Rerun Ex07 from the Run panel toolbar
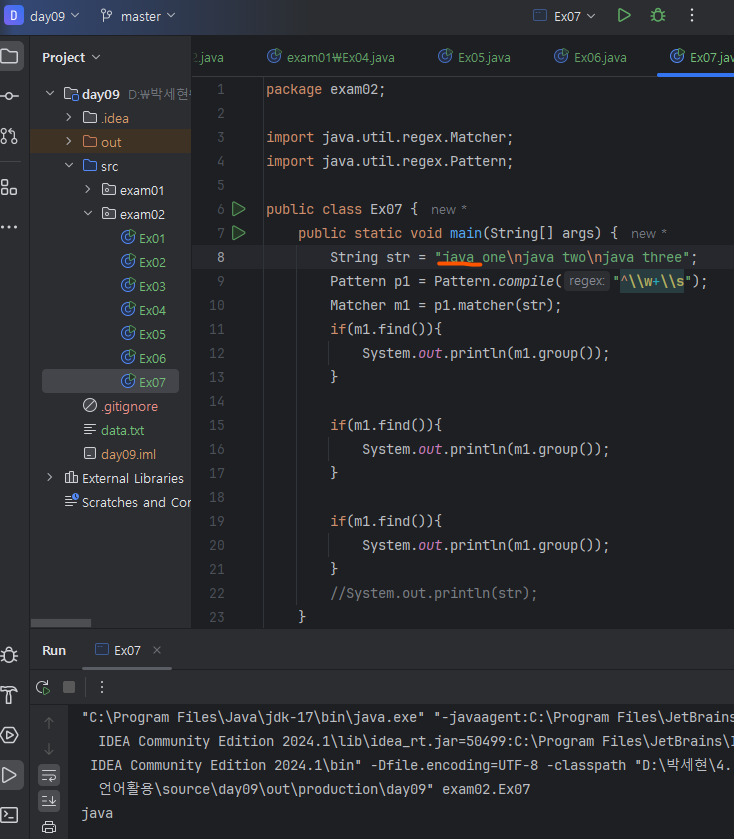734x839 pixels. [43, 687]
